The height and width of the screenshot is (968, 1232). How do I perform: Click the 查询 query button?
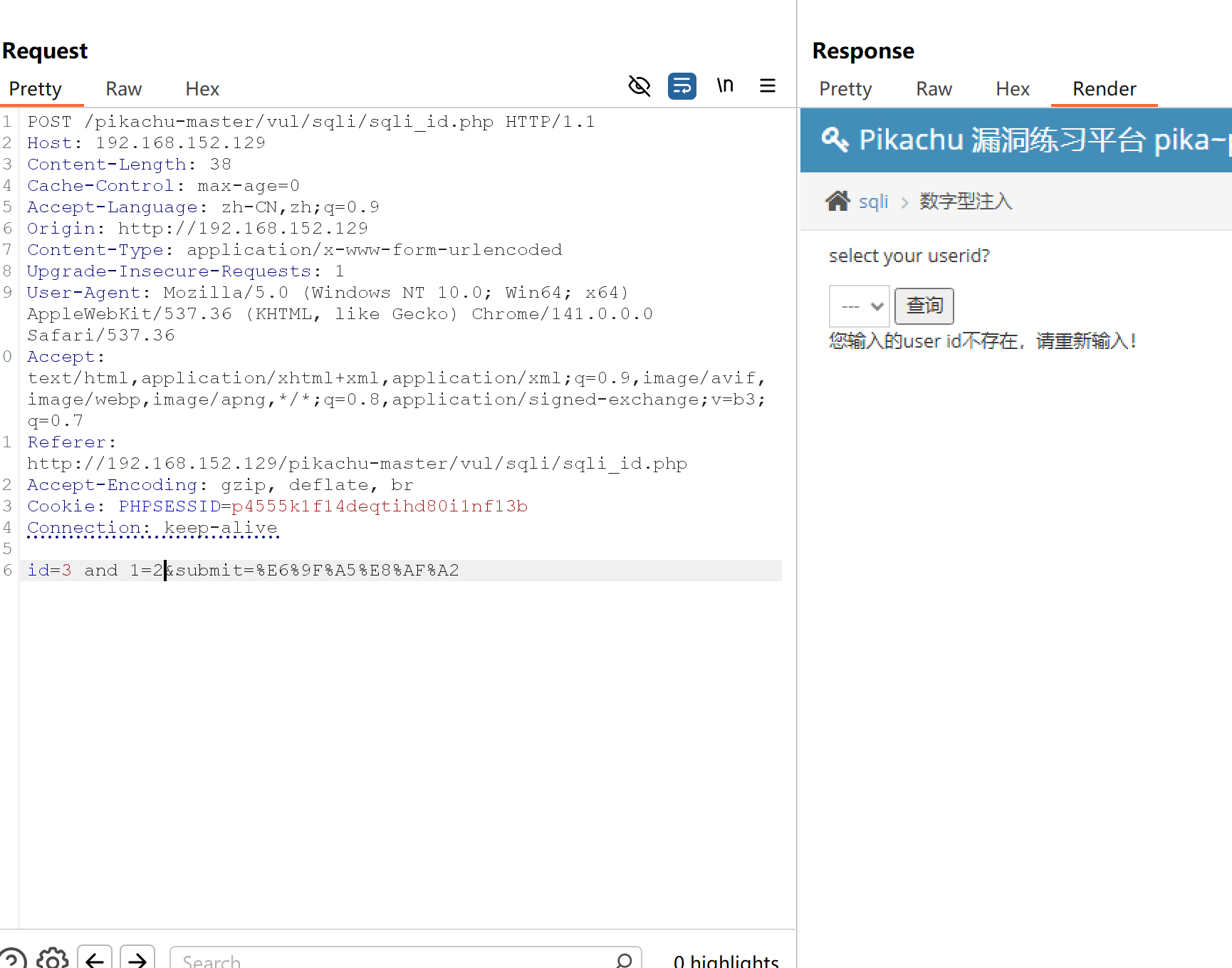point(924,306)
